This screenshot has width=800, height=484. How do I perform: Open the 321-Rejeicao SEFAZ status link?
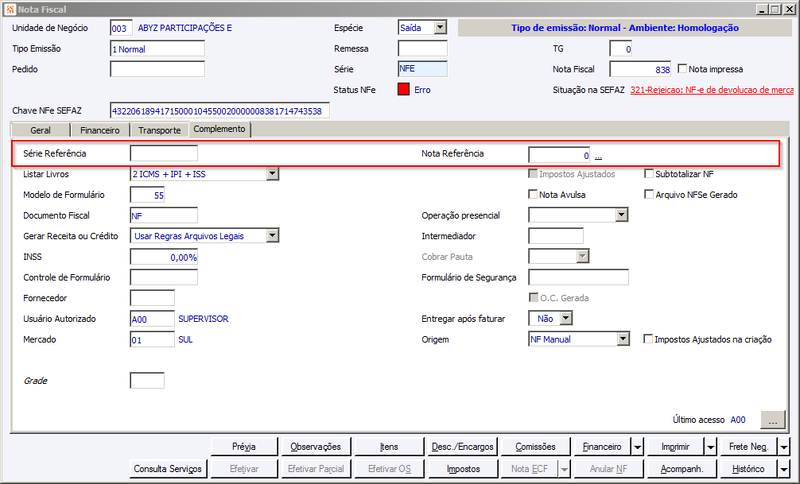712,90
